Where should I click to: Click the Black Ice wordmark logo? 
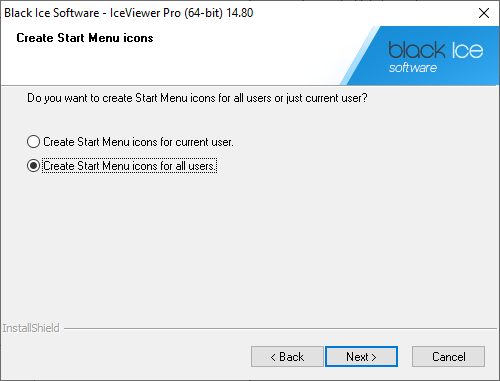[x=436, y=50]
